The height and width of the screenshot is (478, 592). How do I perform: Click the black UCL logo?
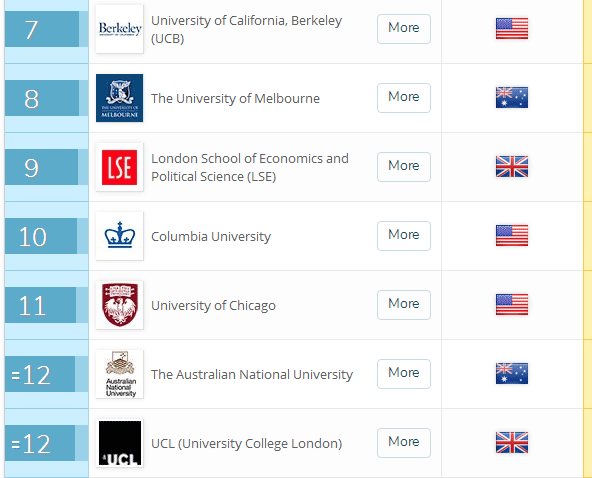pyautogui.click(x=119, y=443)
